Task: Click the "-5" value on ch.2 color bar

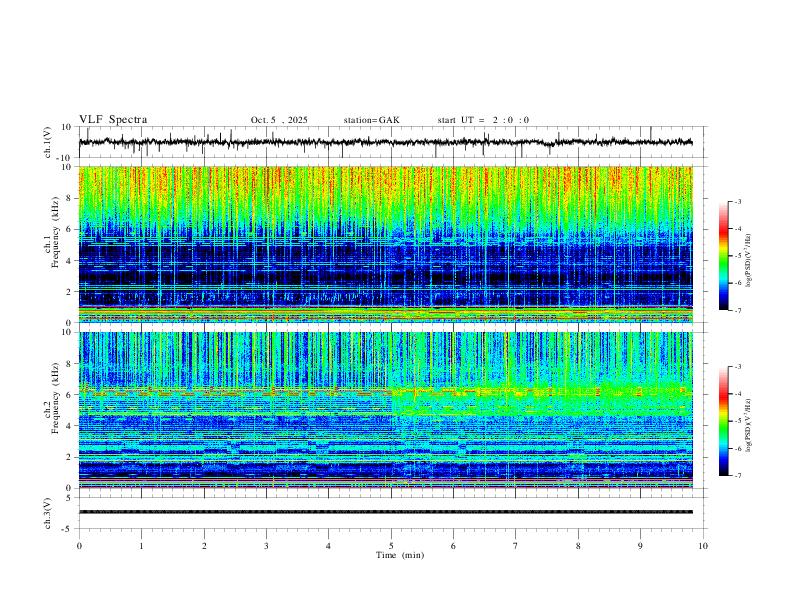Action: click(x=737, y=421)
